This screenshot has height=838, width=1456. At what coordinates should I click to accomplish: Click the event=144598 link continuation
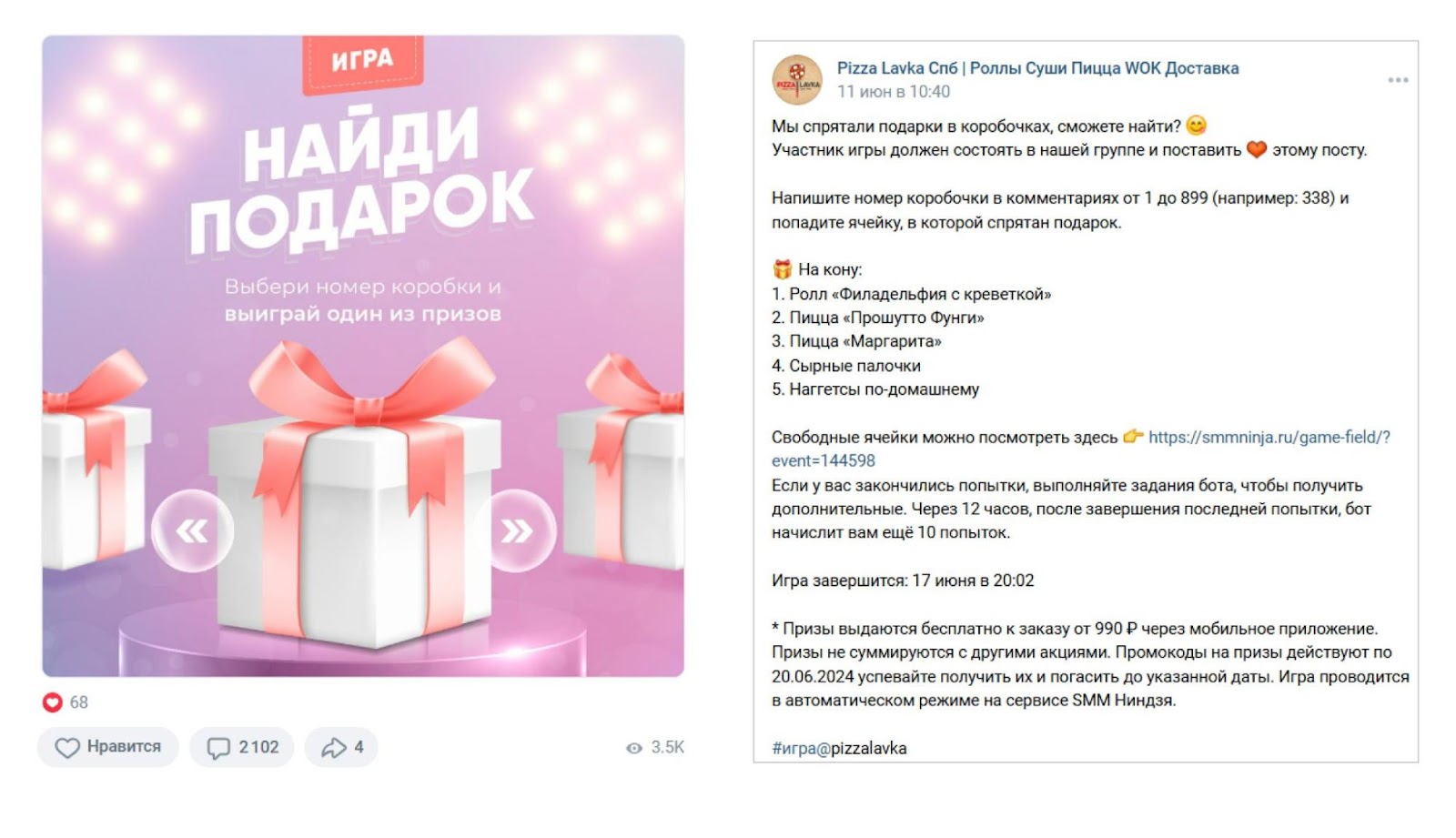824,461
